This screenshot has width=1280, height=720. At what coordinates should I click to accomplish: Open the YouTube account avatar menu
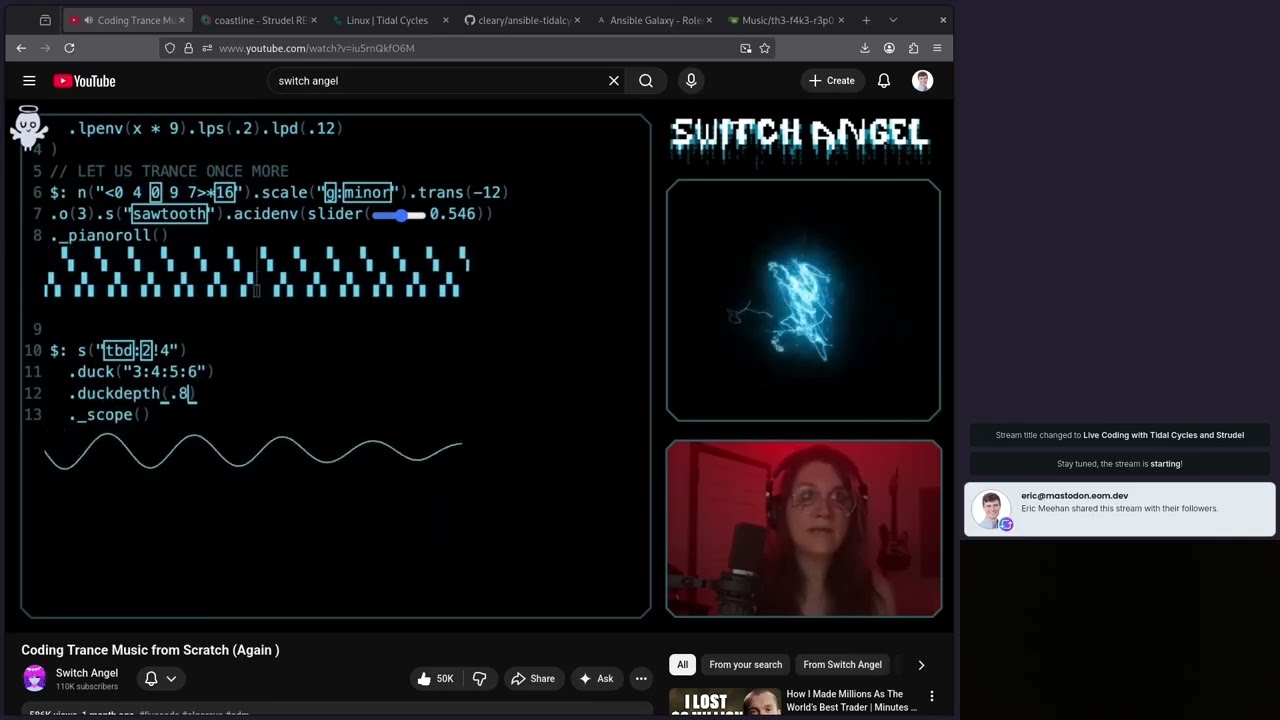923,81
